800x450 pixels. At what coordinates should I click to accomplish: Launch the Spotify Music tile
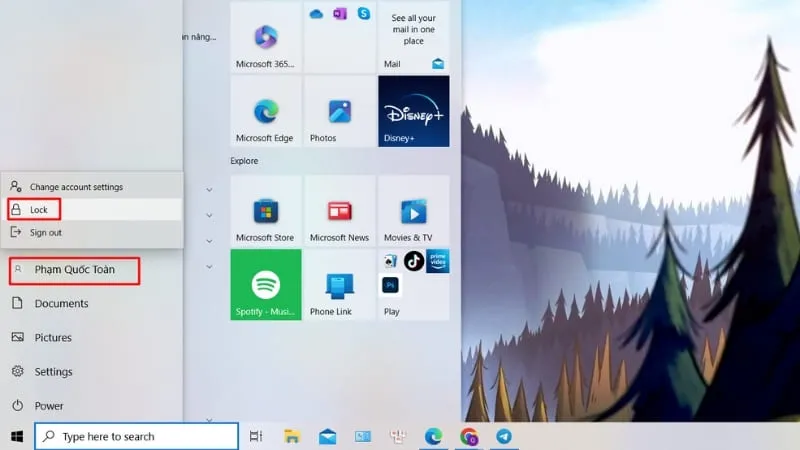(265, 284)
